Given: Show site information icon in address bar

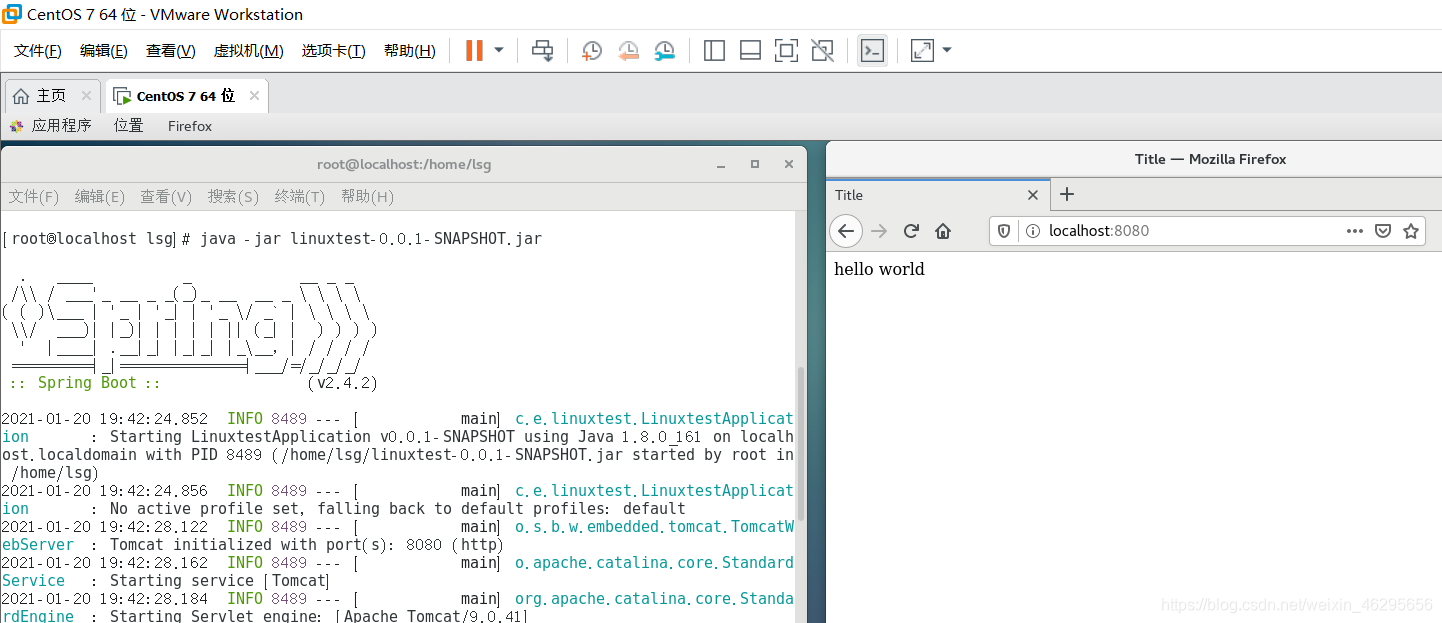Looking at the screenshot, I should point(1033,231).
